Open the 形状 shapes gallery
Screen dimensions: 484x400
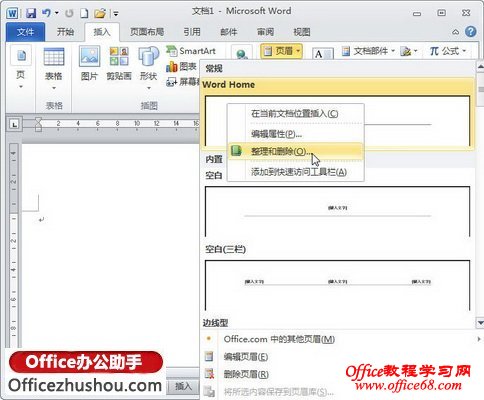tap(149, 68)
